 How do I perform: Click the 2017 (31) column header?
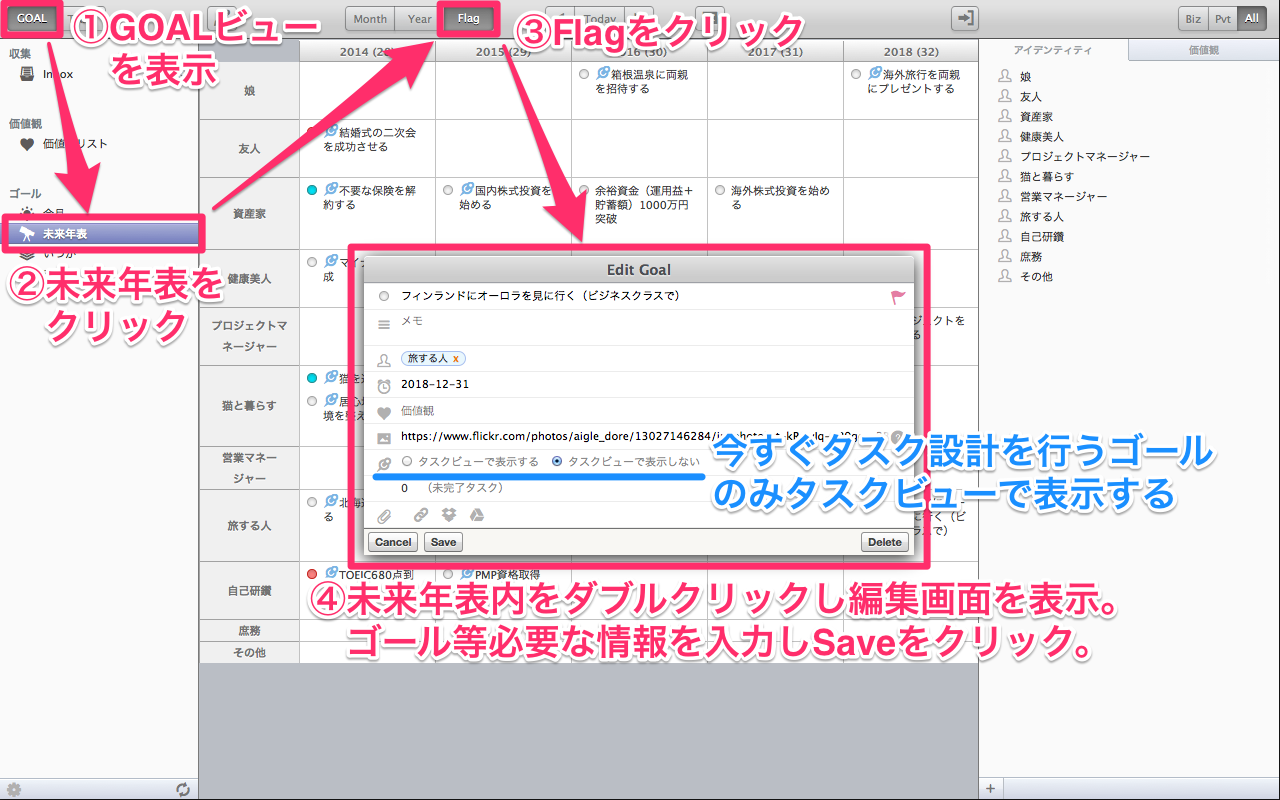pos(775,51)
